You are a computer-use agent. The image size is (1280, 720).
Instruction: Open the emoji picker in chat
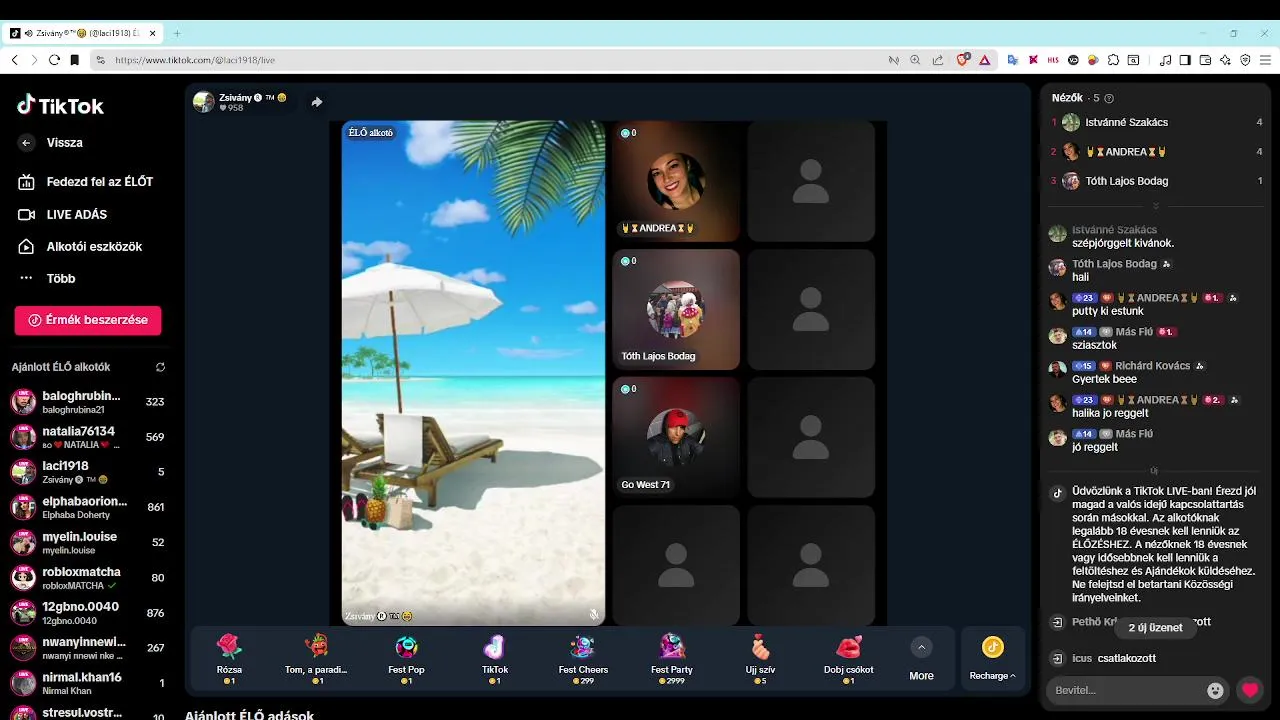point(1215,690)
